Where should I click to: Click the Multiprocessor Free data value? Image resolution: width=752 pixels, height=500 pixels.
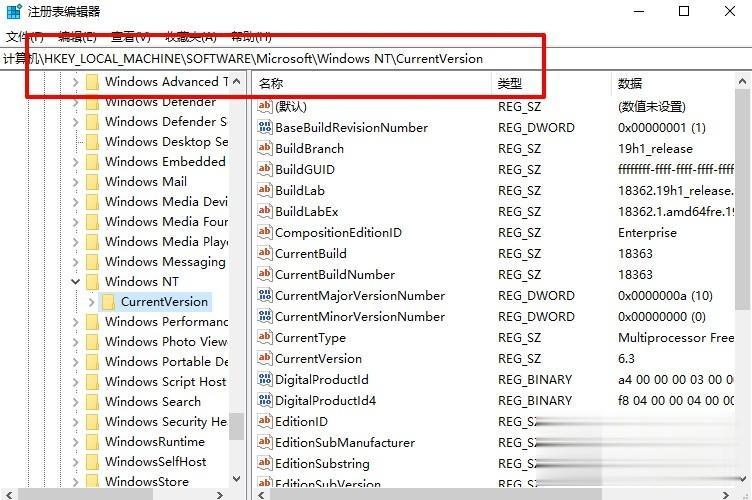676,337
